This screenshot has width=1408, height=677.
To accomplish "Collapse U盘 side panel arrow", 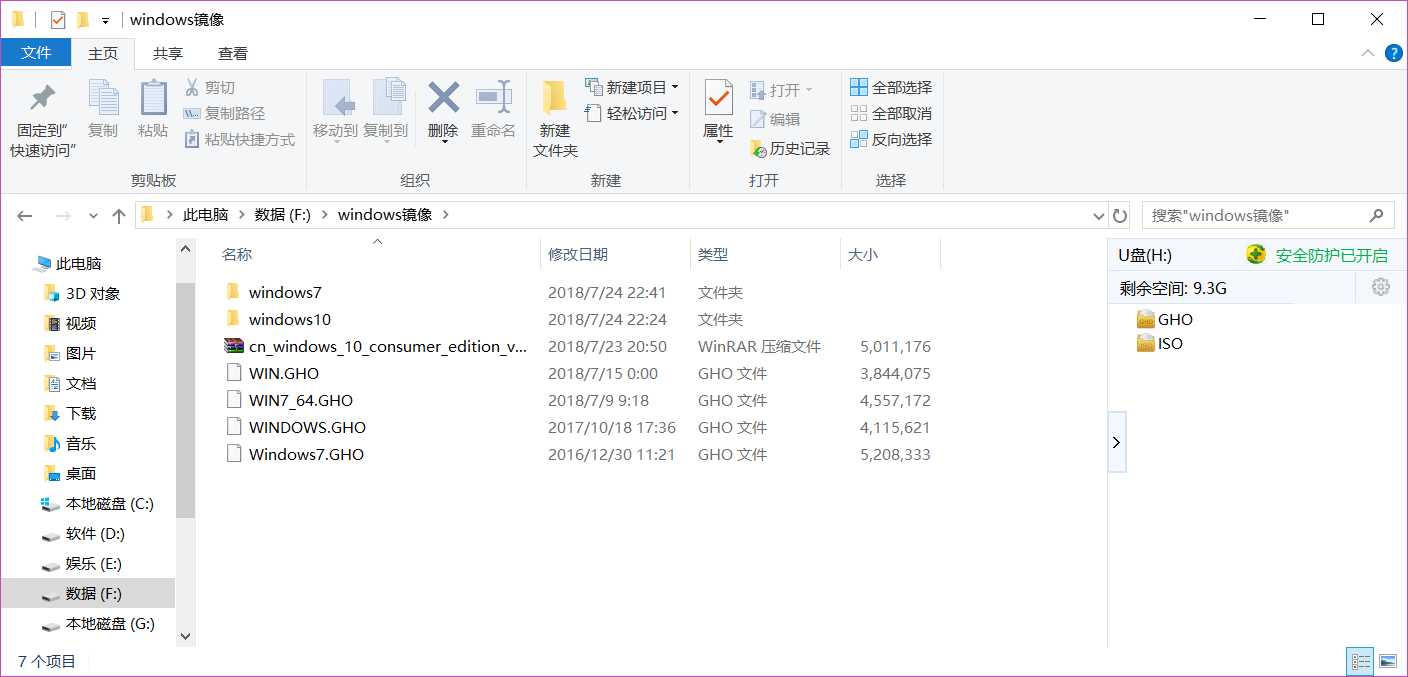I will coord(1117,442).
